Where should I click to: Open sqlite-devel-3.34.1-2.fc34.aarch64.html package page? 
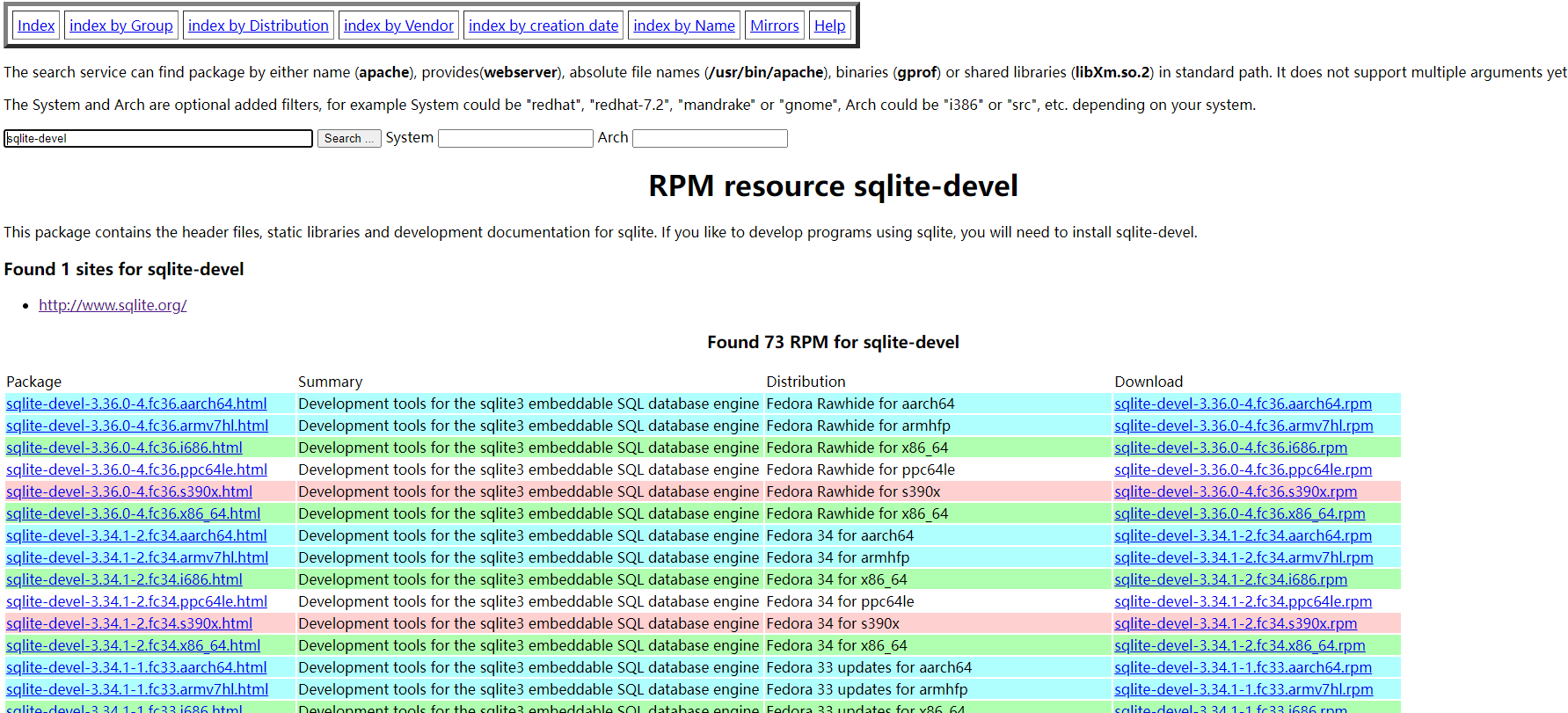136,535
